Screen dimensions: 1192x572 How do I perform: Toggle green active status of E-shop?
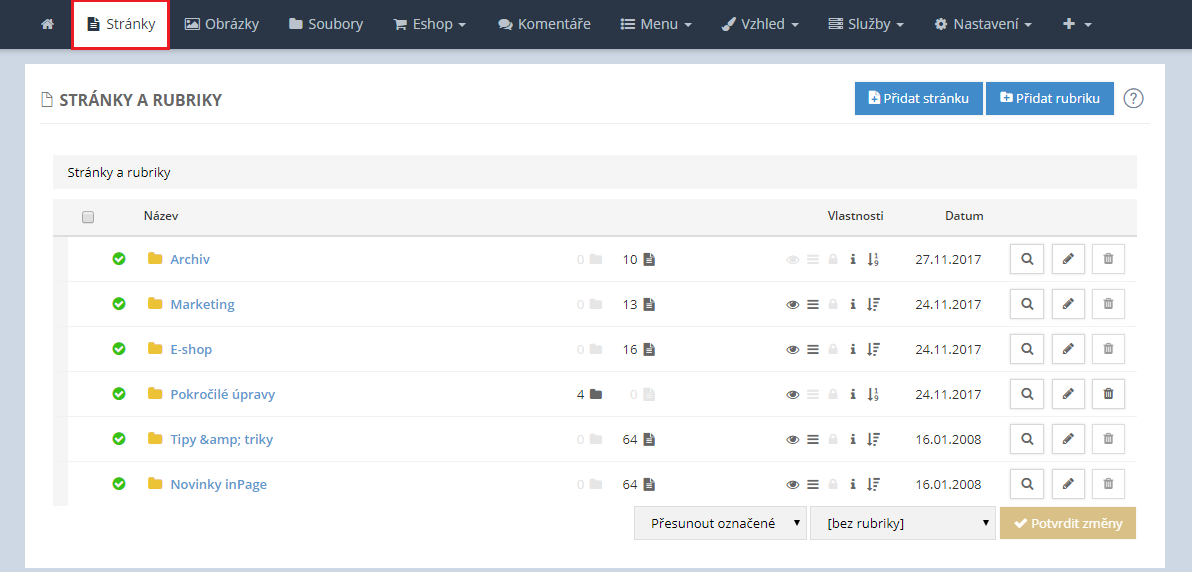click(x=119, y=349)
